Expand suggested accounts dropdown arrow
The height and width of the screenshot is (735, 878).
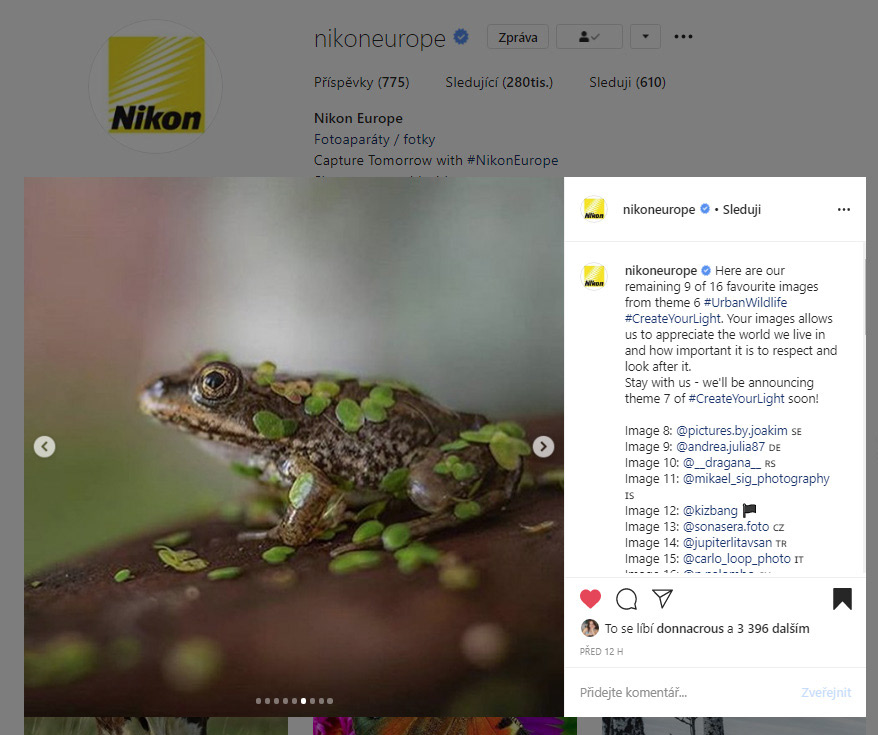point(645,36)
